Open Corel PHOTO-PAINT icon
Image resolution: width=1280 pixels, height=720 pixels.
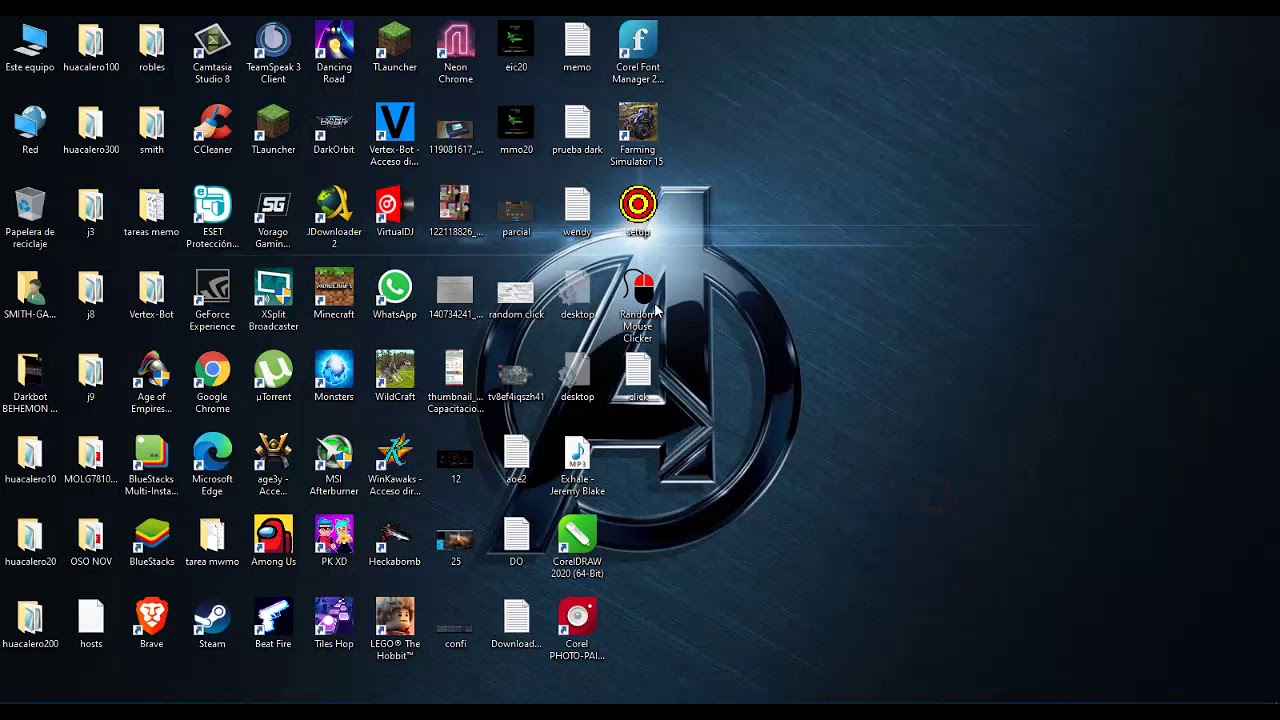(577, 628)
